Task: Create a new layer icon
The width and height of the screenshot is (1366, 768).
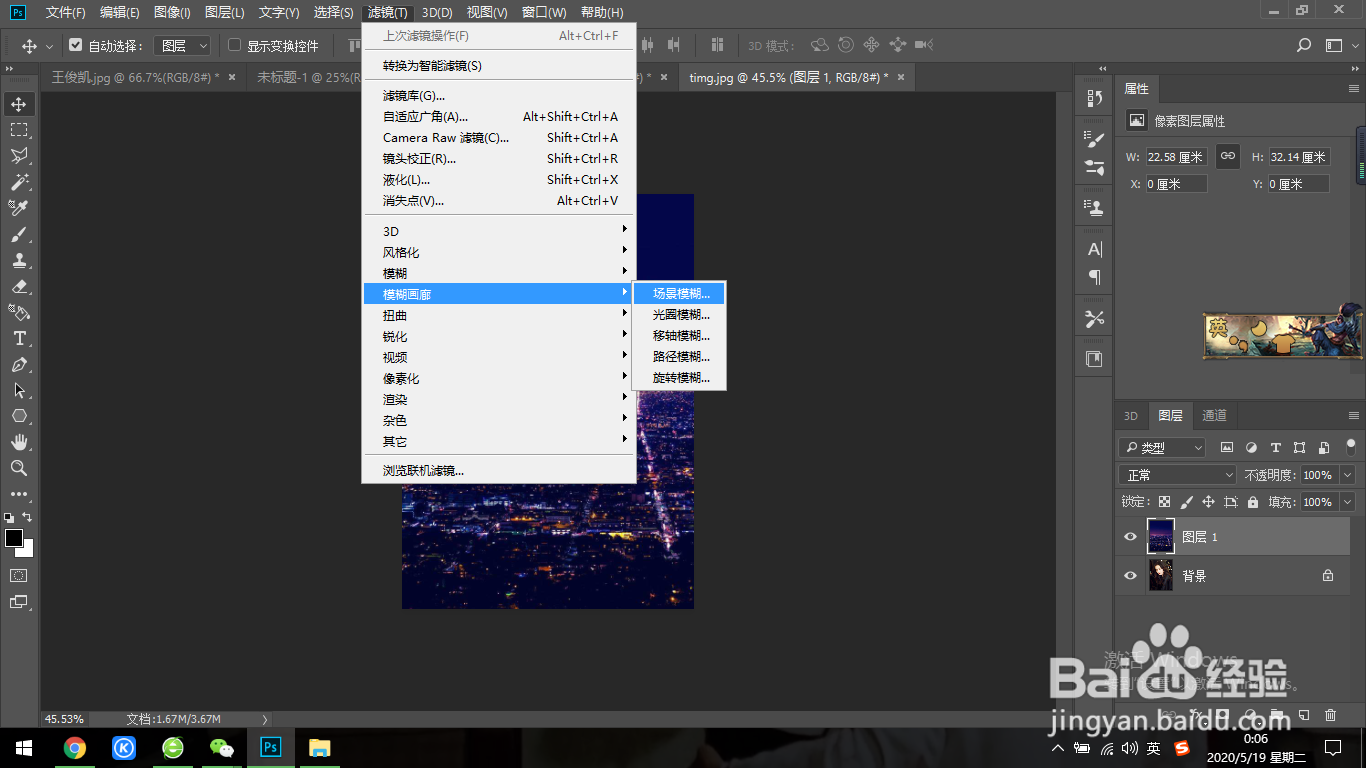Action: tap(1303, 715)
